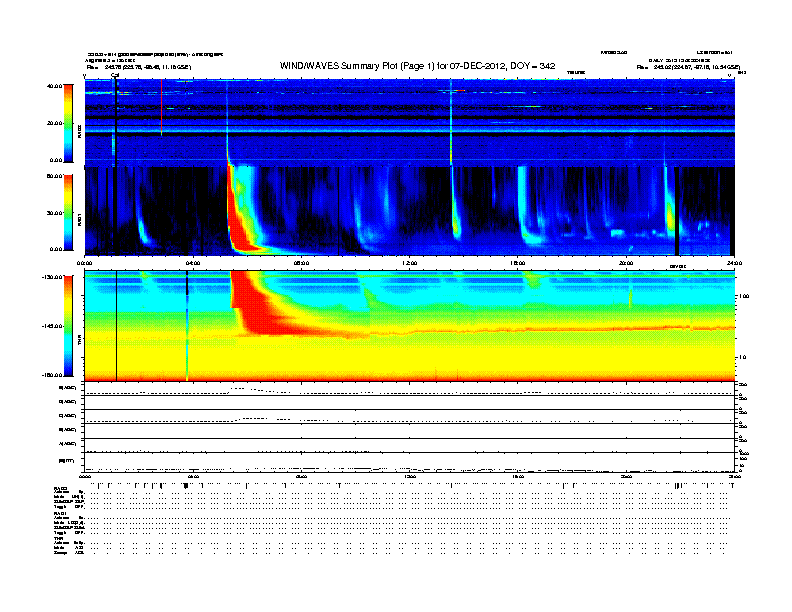Click the TNR panel color scale bar
This screenshot has height=612, width=792.
68,326
